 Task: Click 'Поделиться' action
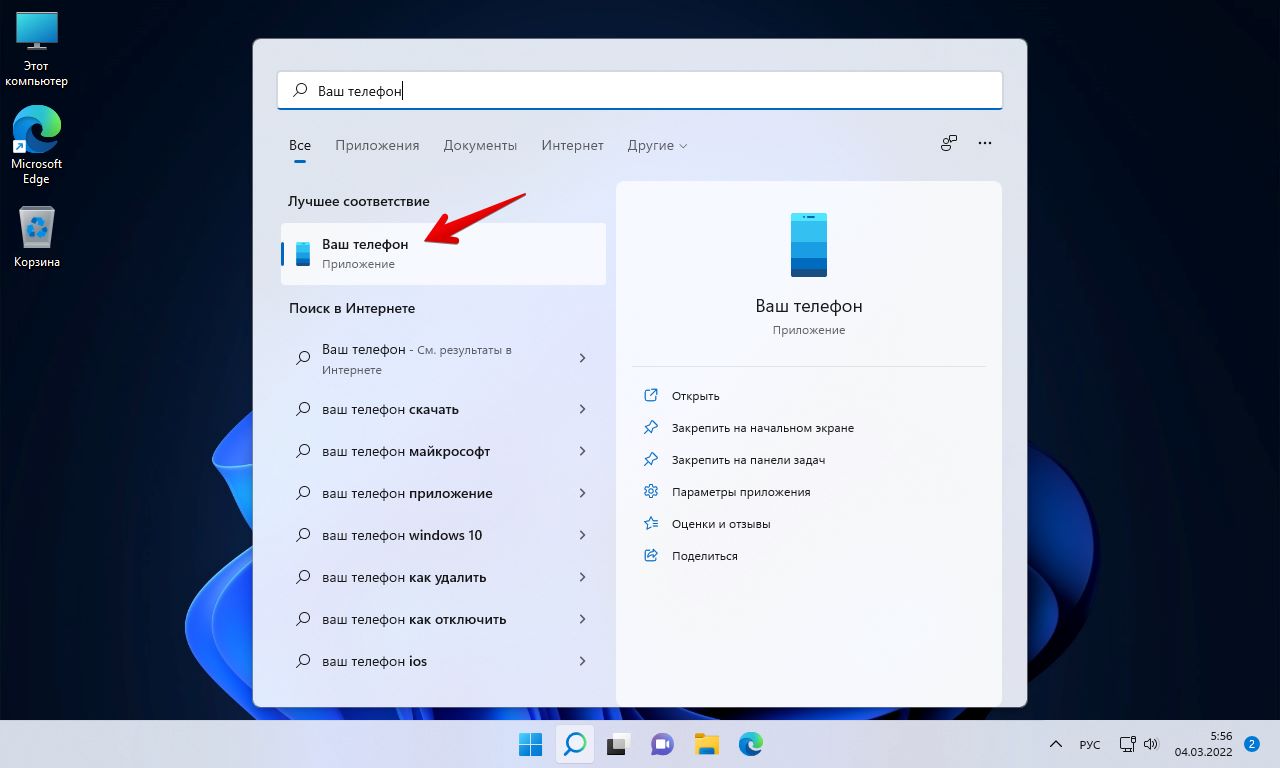(x=704, y=556)
